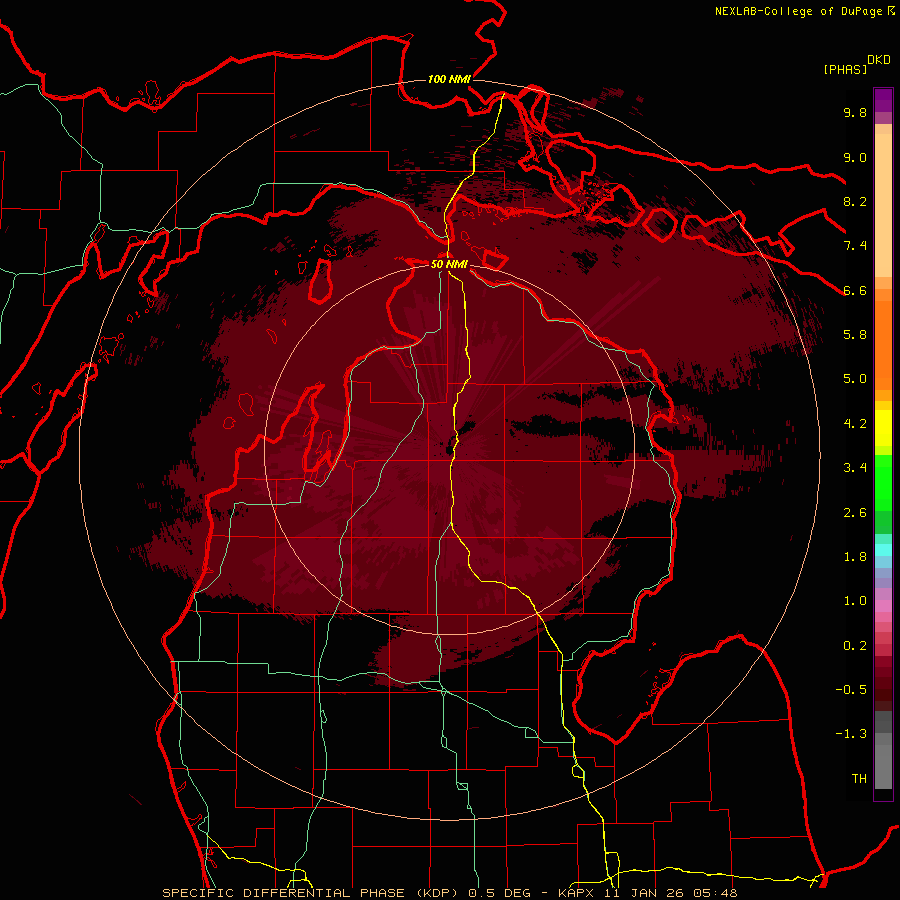The width and height of the screenshot is (900, 900).
Task: Click the 3.4 value on the color scale
Action: 855,468
